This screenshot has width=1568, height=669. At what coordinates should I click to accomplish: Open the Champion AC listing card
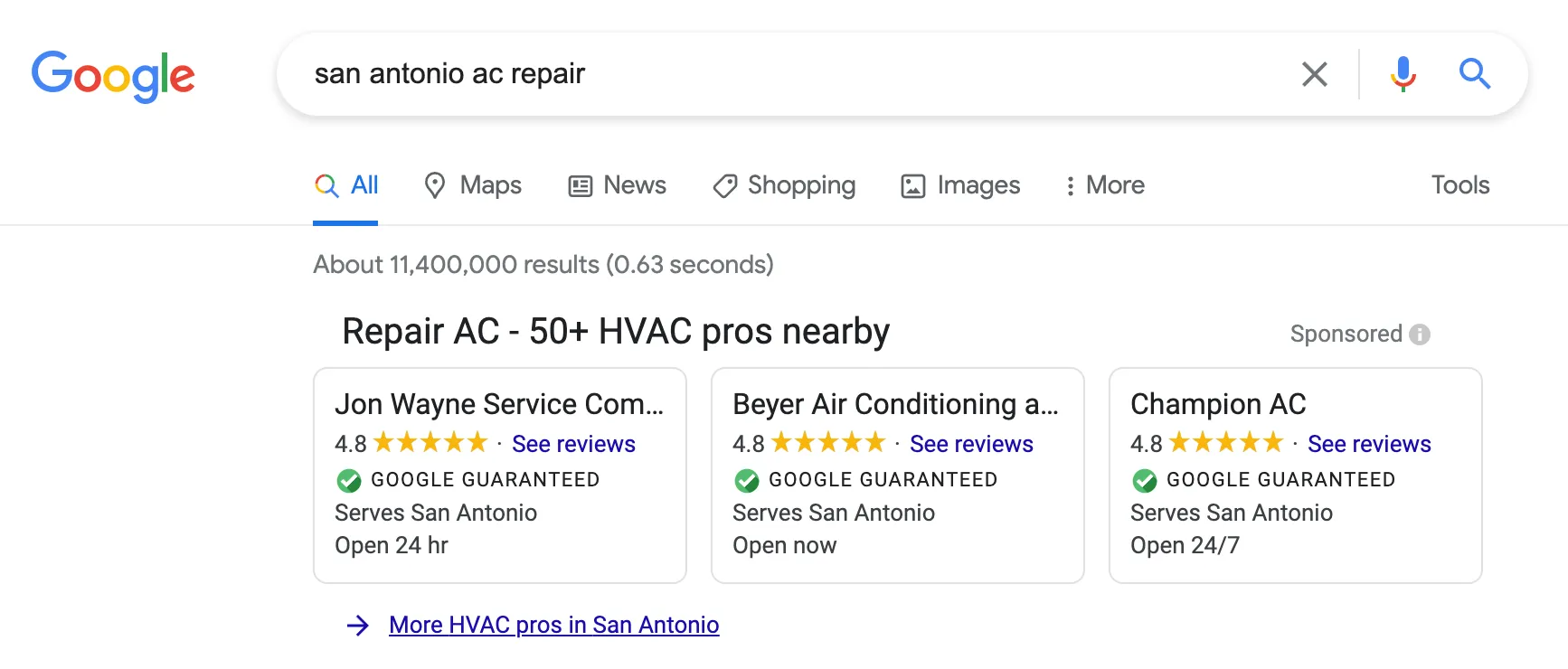(x=1295, y=476)
